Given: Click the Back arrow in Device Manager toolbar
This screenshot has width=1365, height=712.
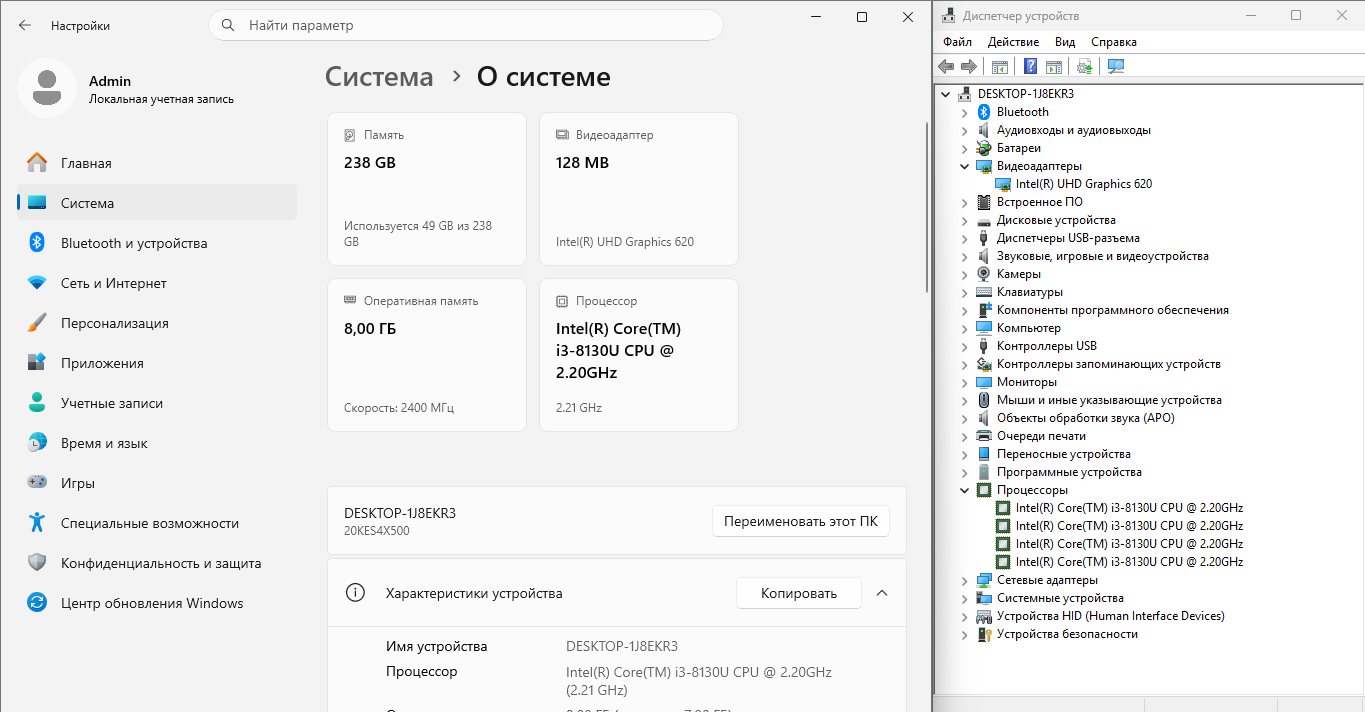Looking at the screenshot, I should pyautogui.click(x=946, y=67).
